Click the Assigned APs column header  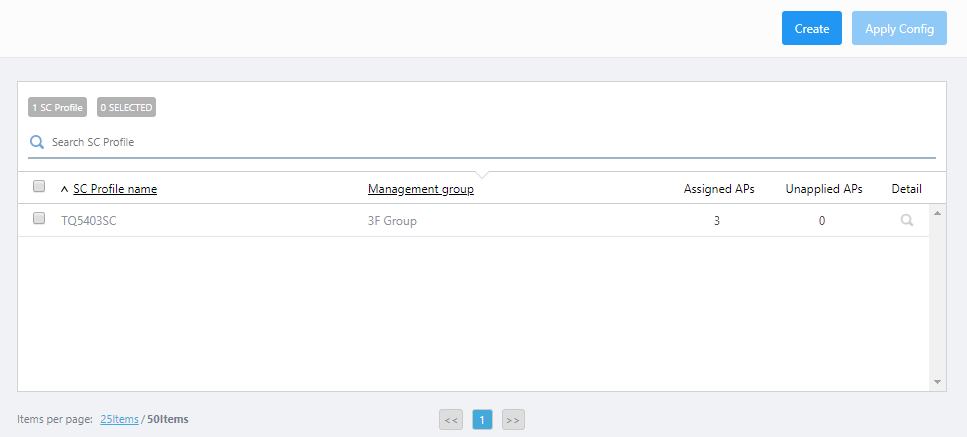click(718, 189)
